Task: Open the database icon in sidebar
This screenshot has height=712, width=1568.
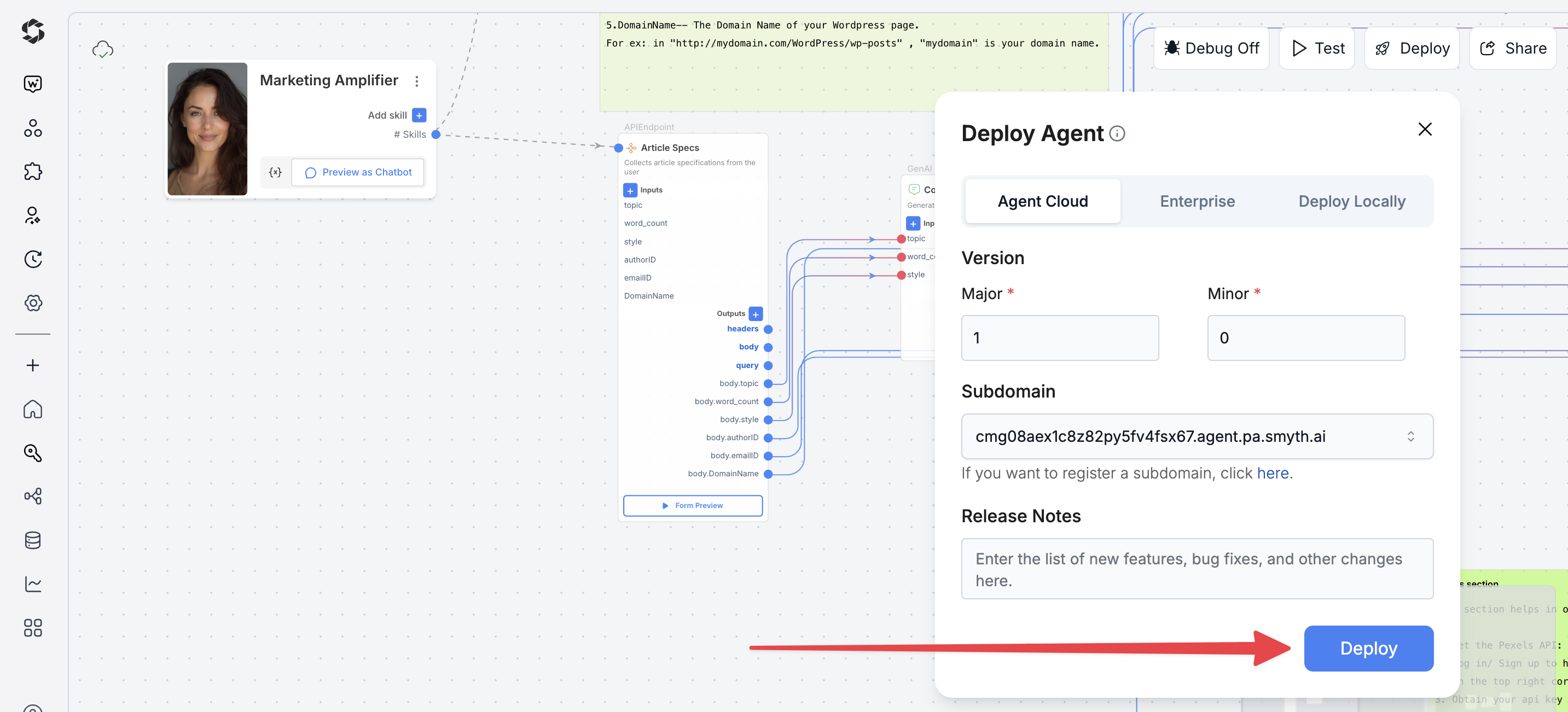Action: (x=33, y=540)
